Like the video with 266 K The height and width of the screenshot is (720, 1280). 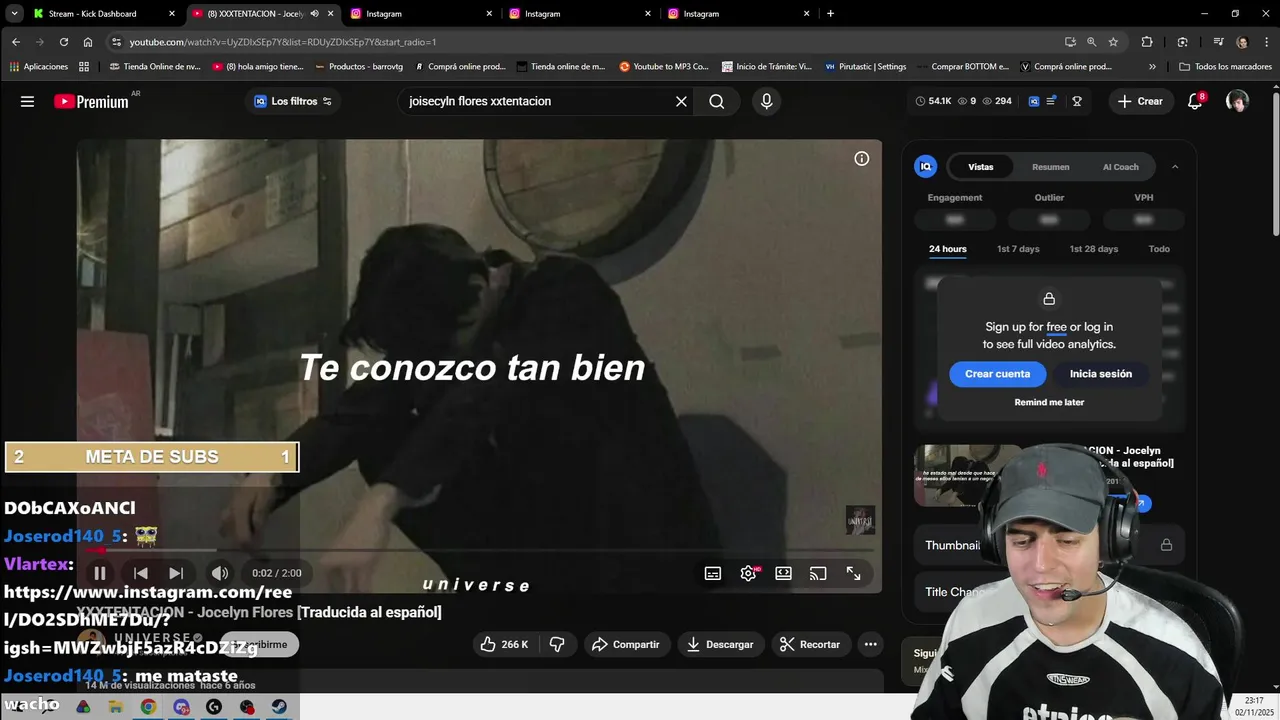click(504, 644)
